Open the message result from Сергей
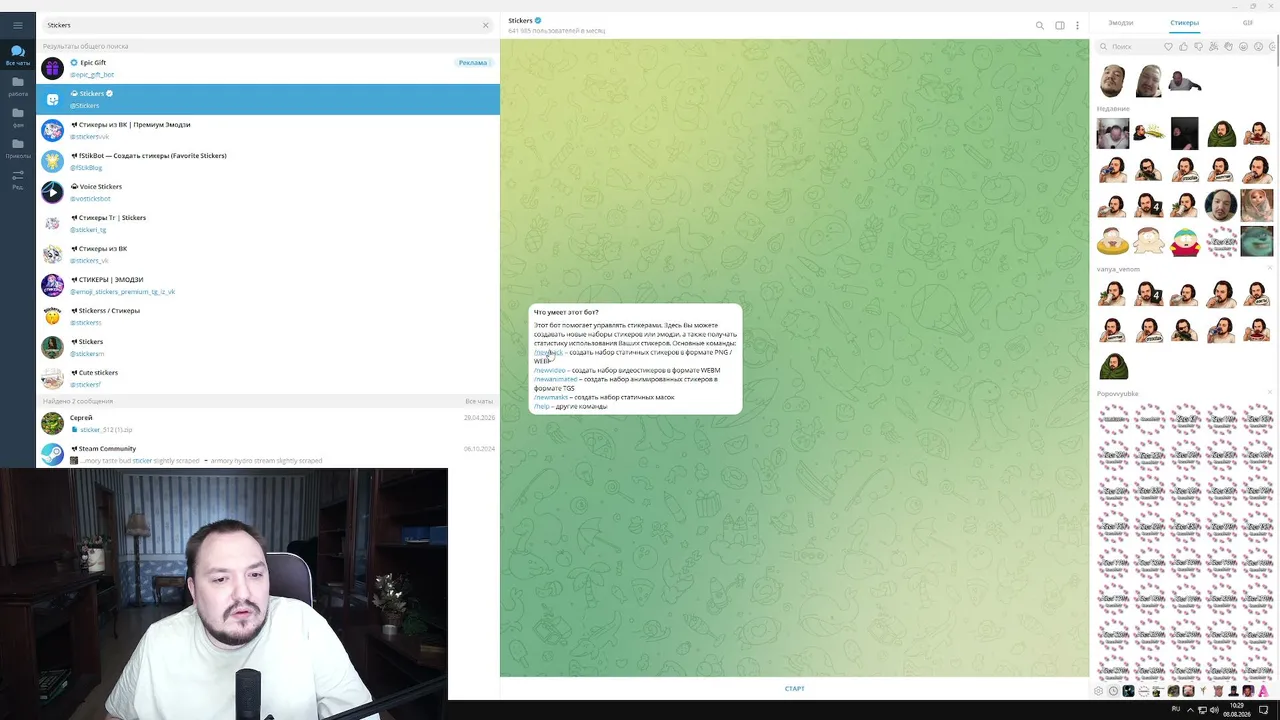This screenshot has height=720, width=1280. (268, 423)
